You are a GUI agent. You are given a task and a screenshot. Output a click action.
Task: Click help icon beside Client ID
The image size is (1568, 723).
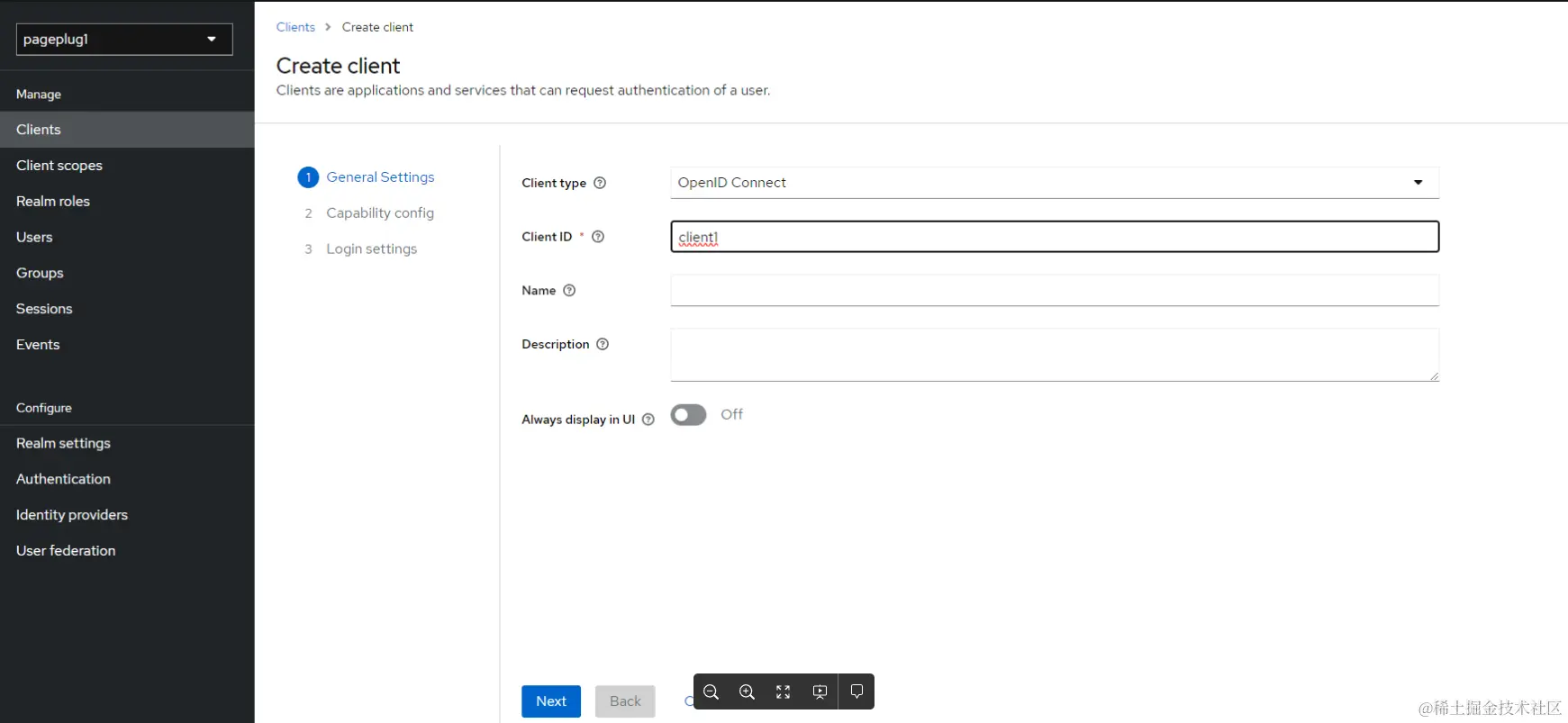pyautogui.click(x=598, y=237)
